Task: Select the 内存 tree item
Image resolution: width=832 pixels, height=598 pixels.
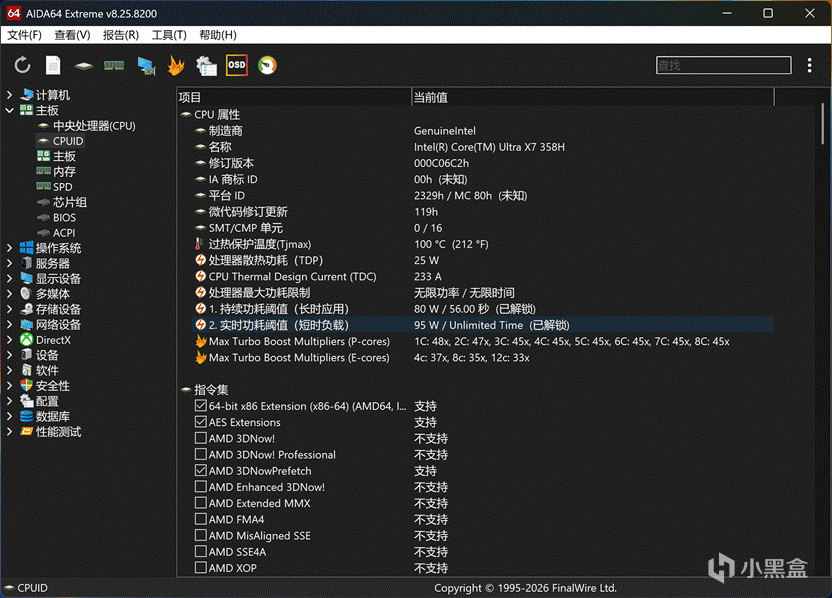Action: [64, 171]
